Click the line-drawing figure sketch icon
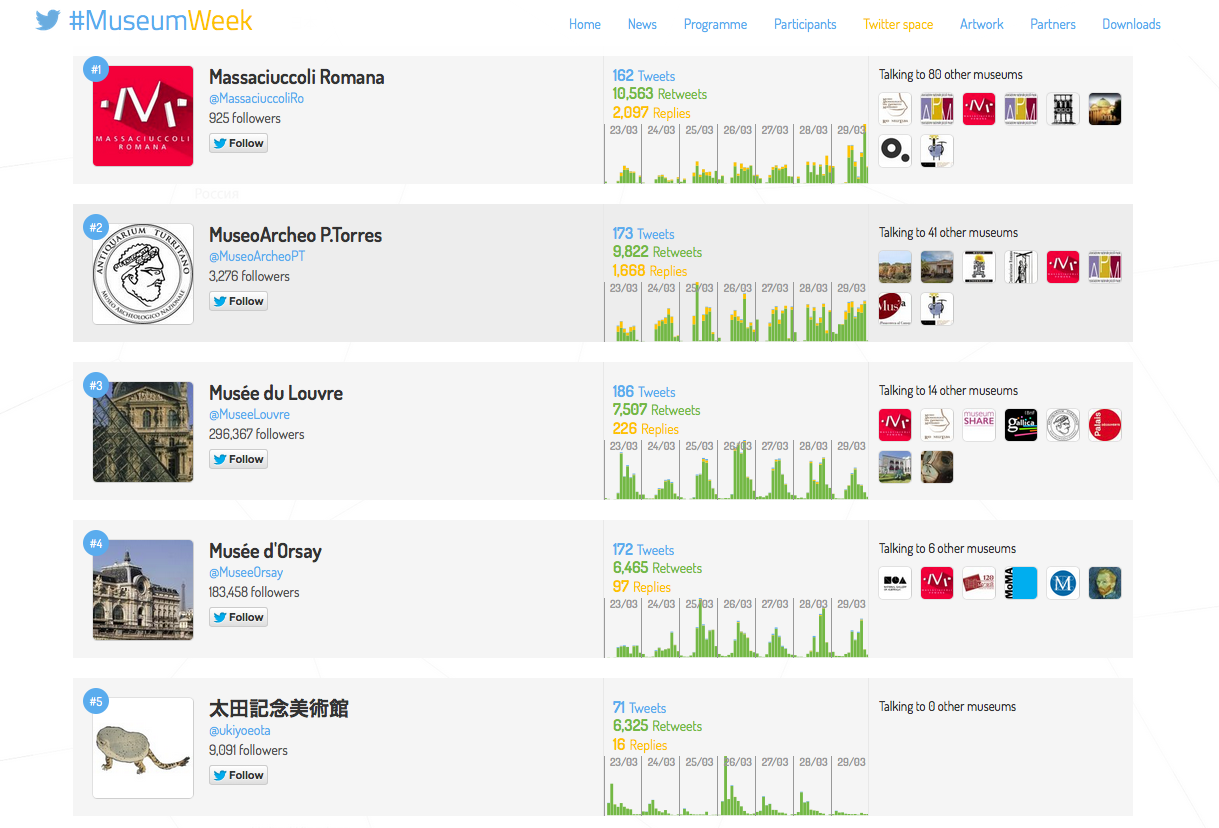1219x828 pixels. [x=1021, y=267]
